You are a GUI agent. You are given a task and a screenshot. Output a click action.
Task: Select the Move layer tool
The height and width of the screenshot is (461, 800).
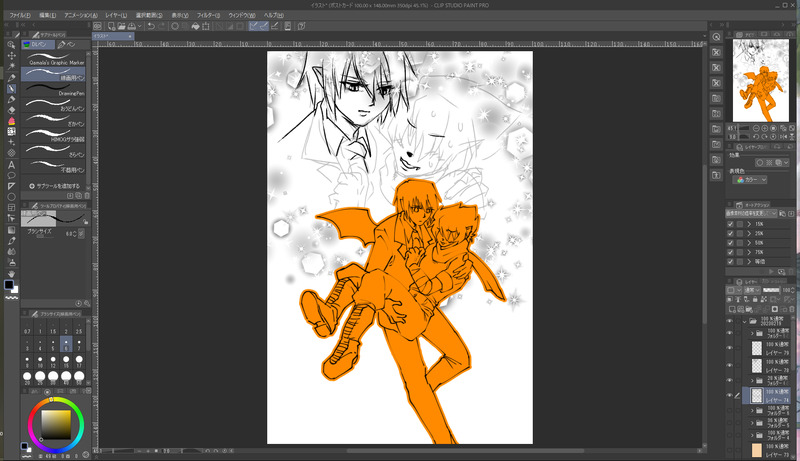[x=11, y=55]
